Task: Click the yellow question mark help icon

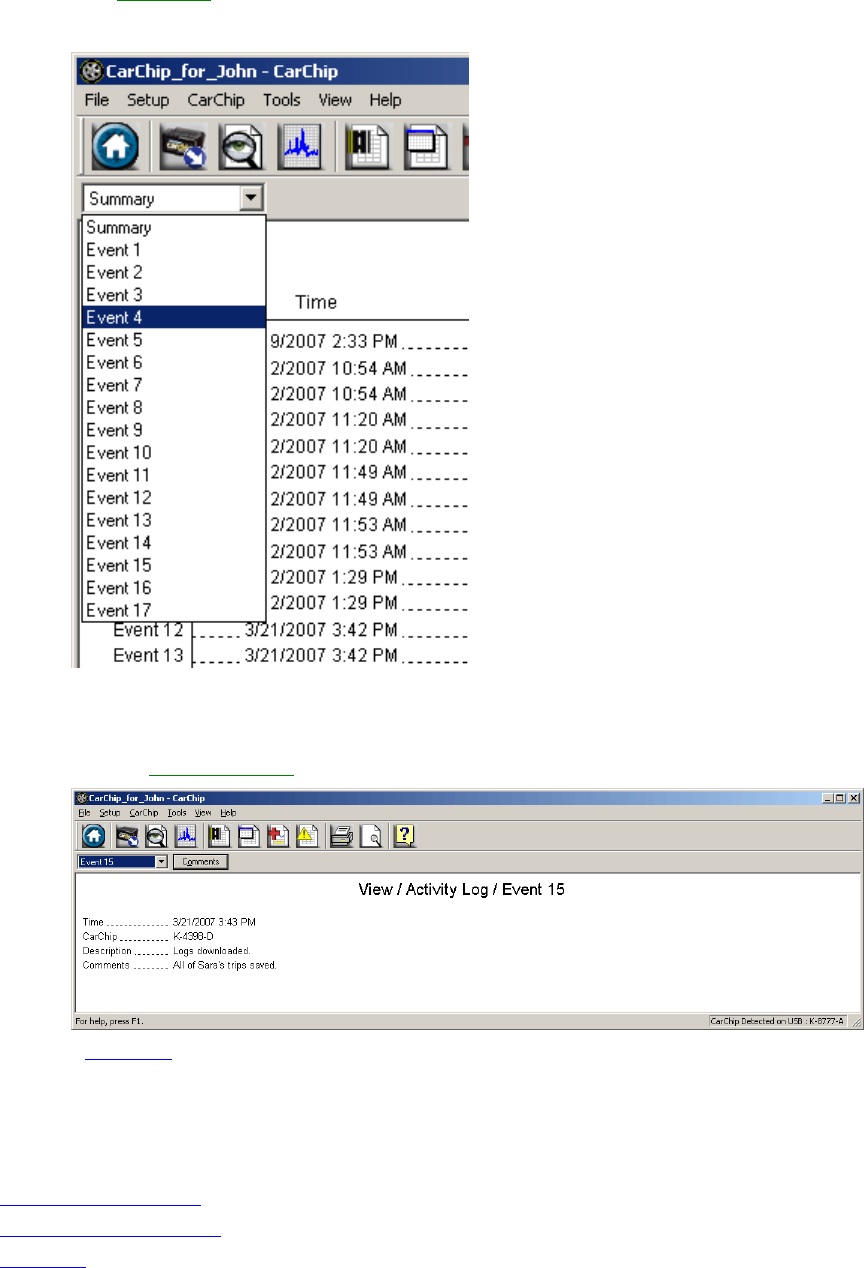Action: (x=405, y=836)
